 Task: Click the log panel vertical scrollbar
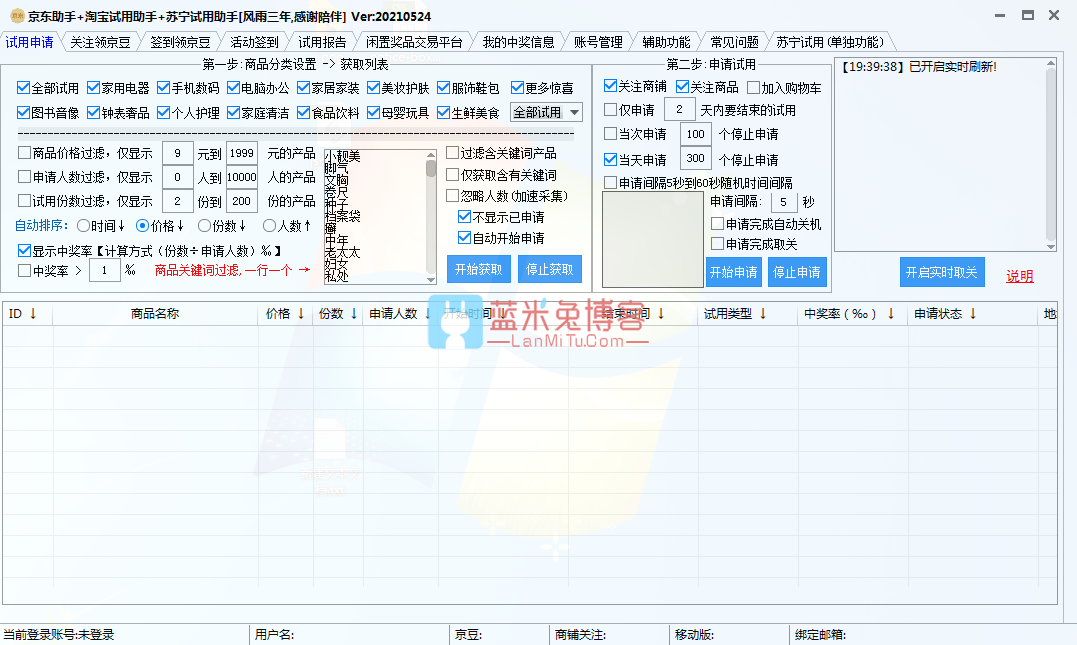(x=1050, y=155)
